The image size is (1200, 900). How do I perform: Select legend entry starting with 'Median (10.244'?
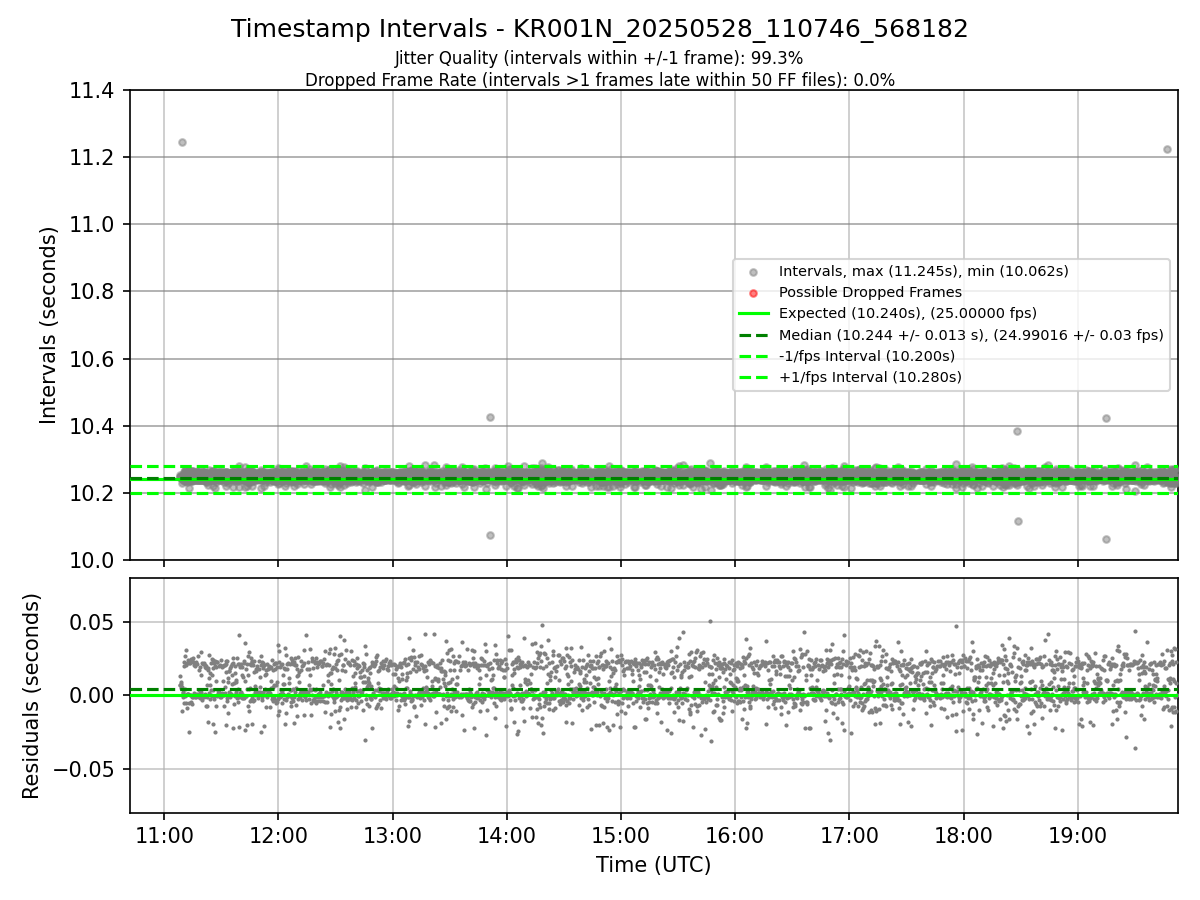[x=971, y=335]
